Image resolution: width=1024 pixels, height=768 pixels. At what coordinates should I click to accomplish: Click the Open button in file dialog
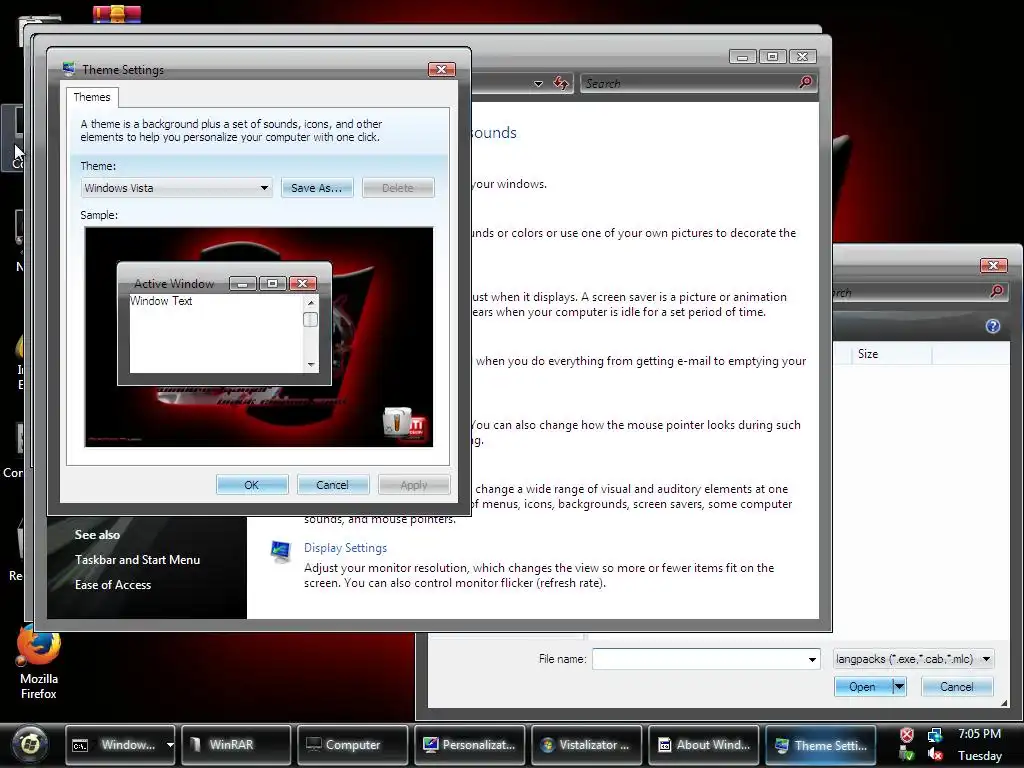862,687
